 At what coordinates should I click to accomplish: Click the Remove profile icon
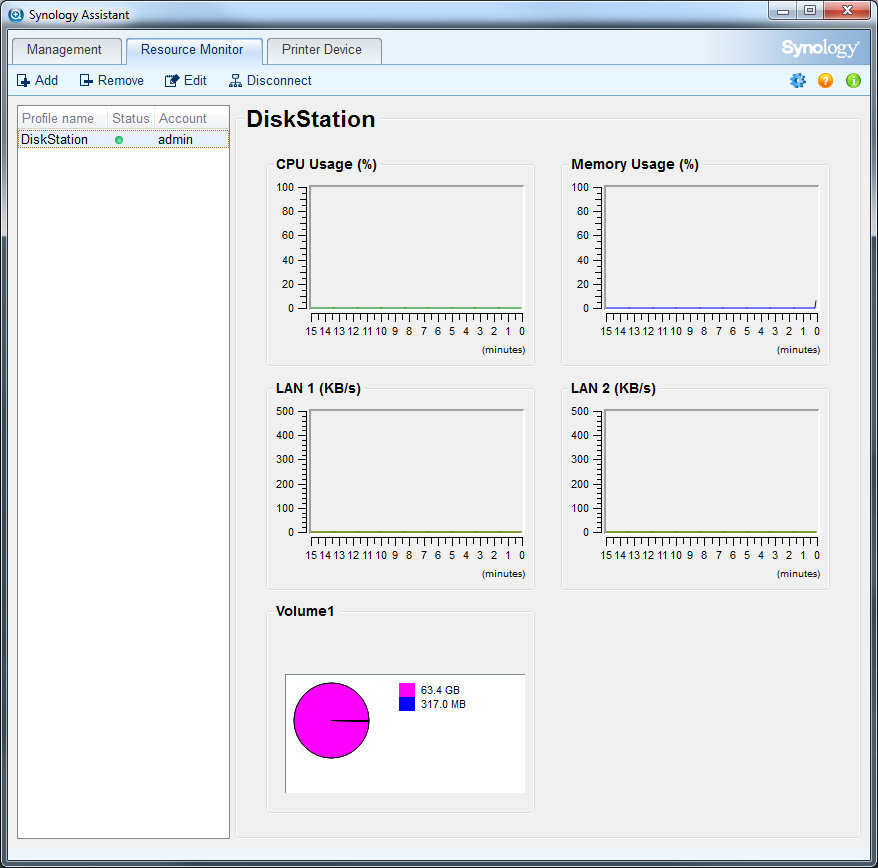coord(86,81)
